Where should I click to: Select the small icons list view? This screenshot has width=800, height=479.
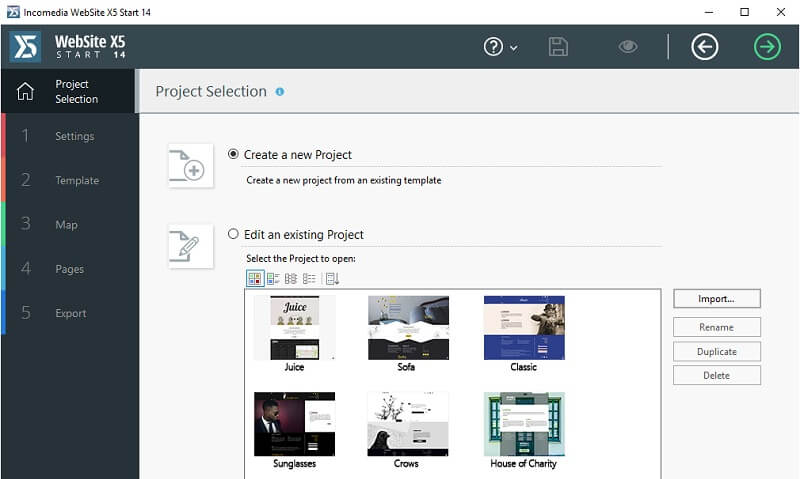point(291,279)
